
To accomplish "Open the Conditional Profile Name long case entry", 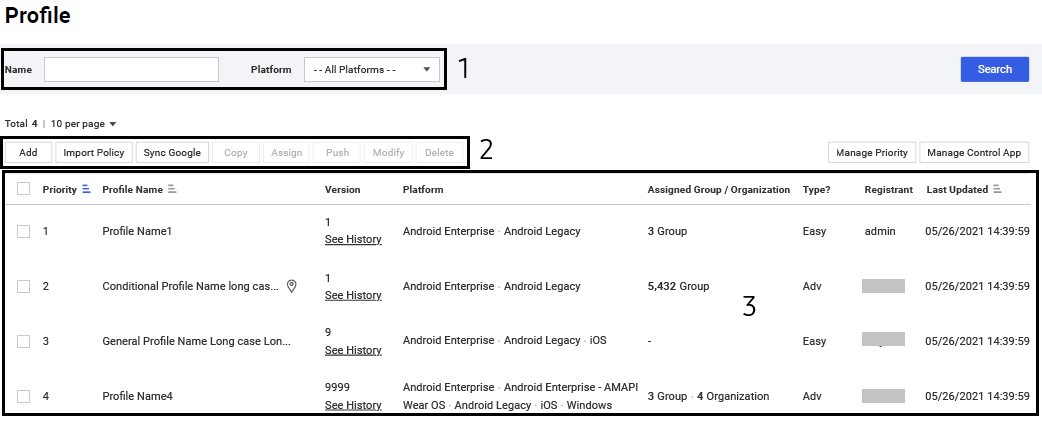I will pyautogui.click(x=191, y=286).
